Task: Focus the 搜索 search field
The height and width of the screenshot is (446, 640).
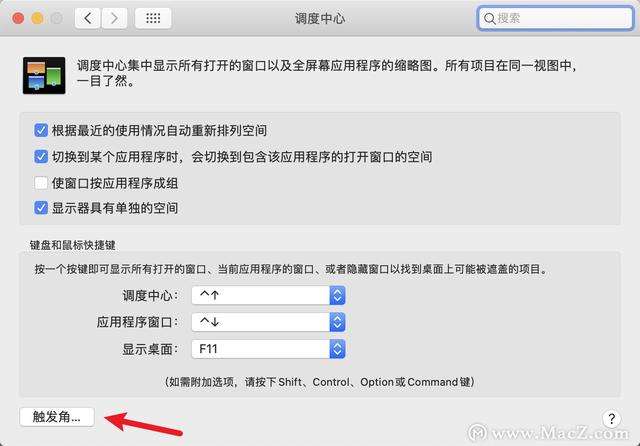Action: tap(555, 18)
